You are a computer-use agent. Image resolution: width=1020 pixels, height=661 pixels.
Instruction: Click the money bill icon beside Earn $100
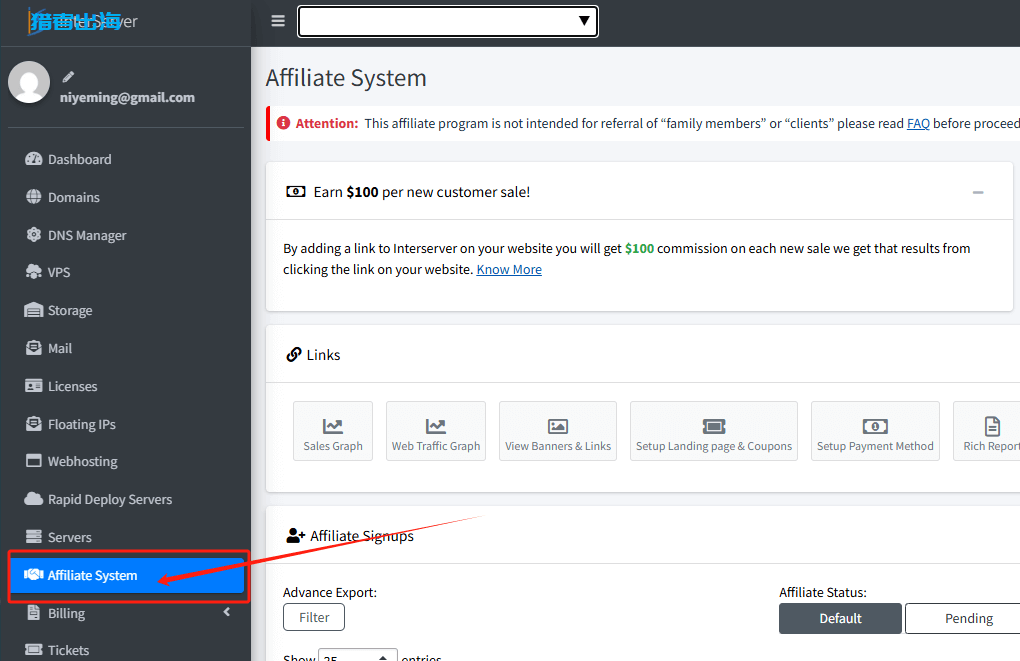[x=296, y=192]
